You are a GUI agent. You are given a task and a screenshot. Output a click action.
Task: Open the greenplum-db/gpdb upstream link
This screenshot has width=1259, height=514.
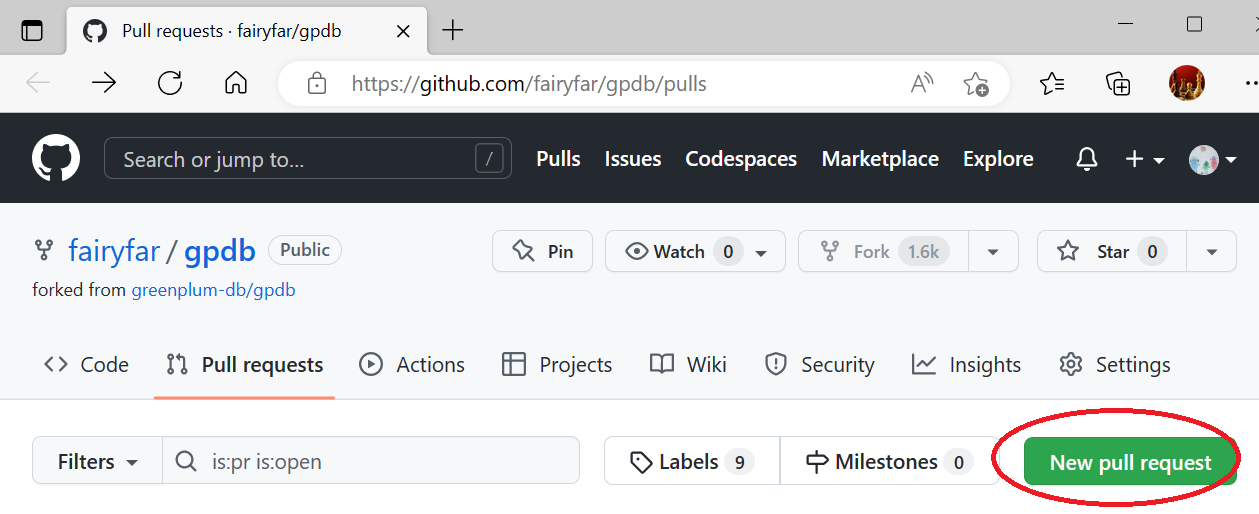213,290
